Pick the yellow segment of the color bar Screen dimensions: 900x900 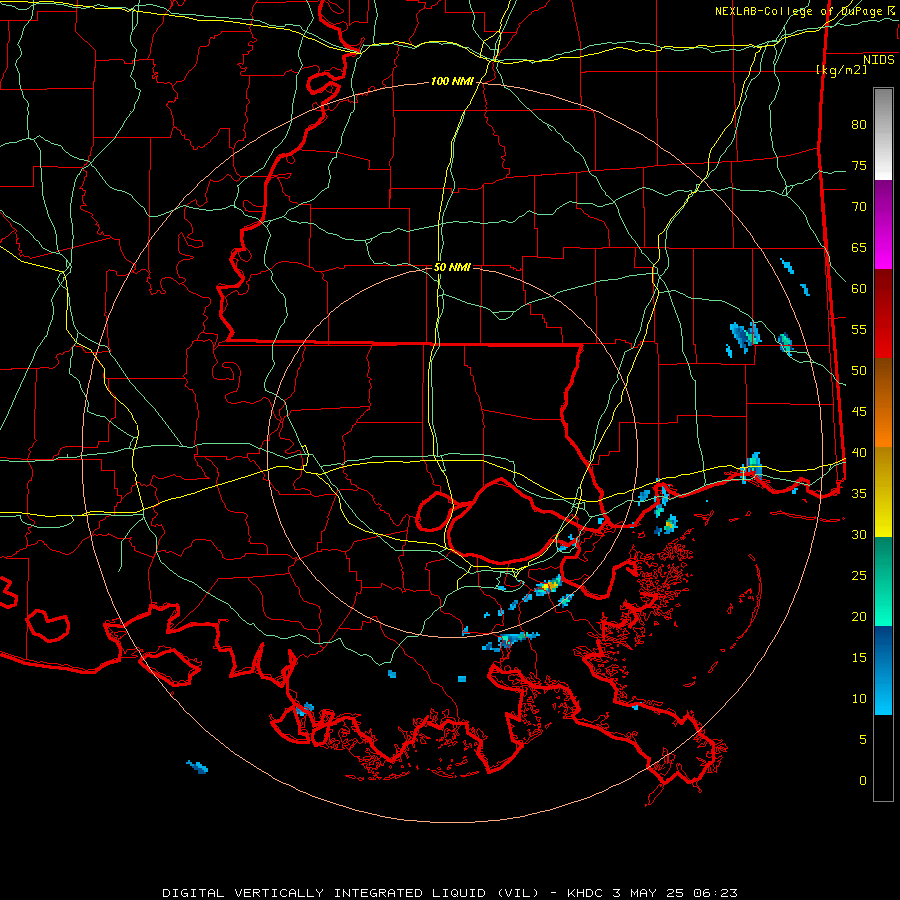click(883, 492)
